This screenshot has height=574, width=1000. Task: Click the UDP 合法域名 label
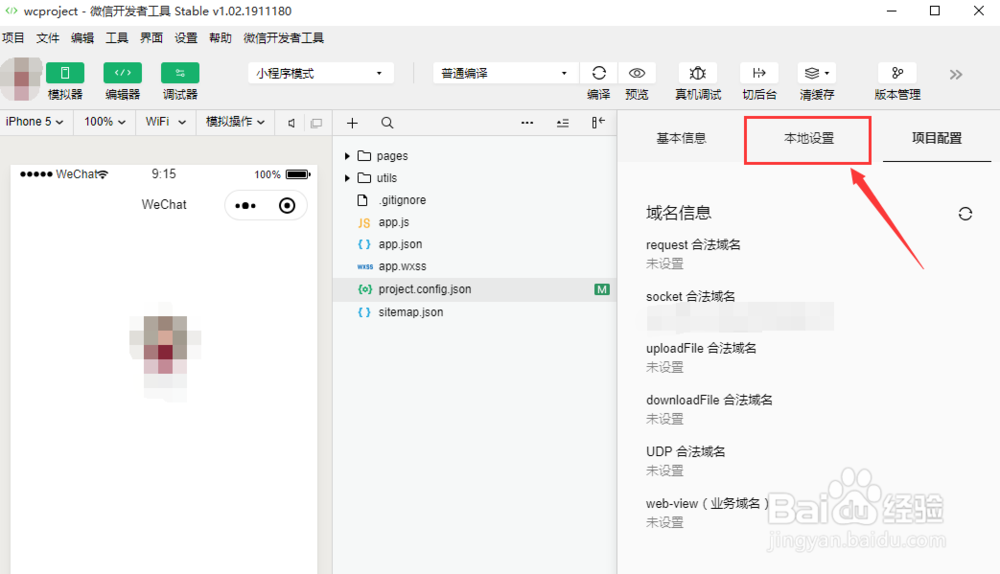(x=686, y=452)
